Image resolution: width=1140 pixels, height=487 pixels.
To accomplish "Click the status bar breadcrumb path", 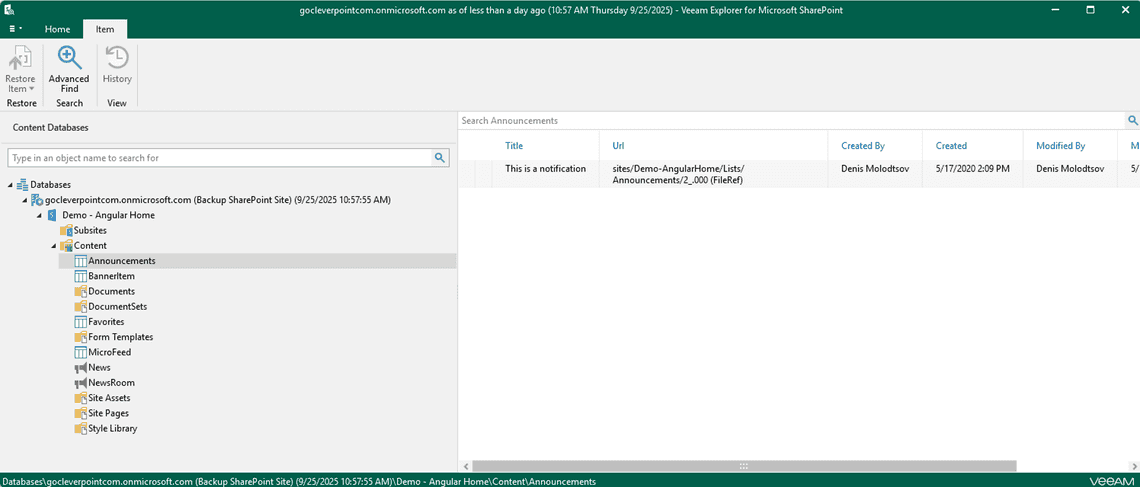I will [300, 481].
